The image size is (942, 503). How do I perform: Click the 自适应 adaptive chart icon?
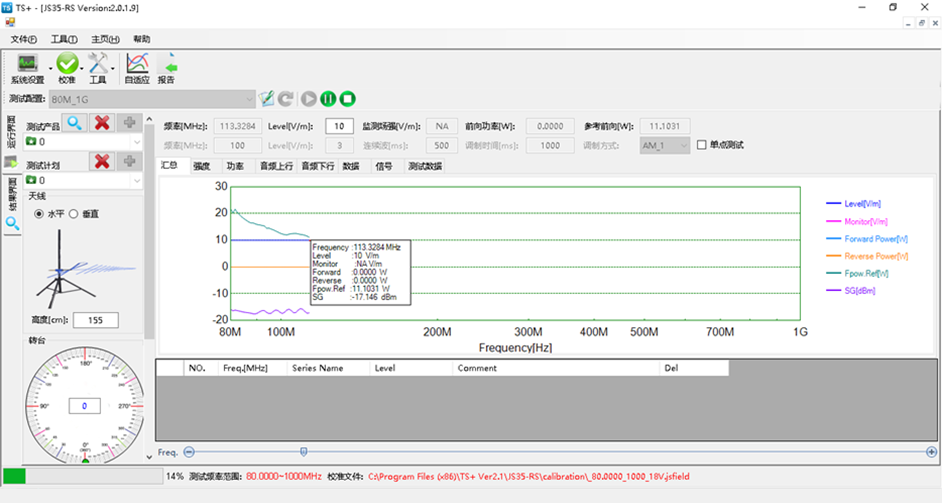(x=137, y=67)
